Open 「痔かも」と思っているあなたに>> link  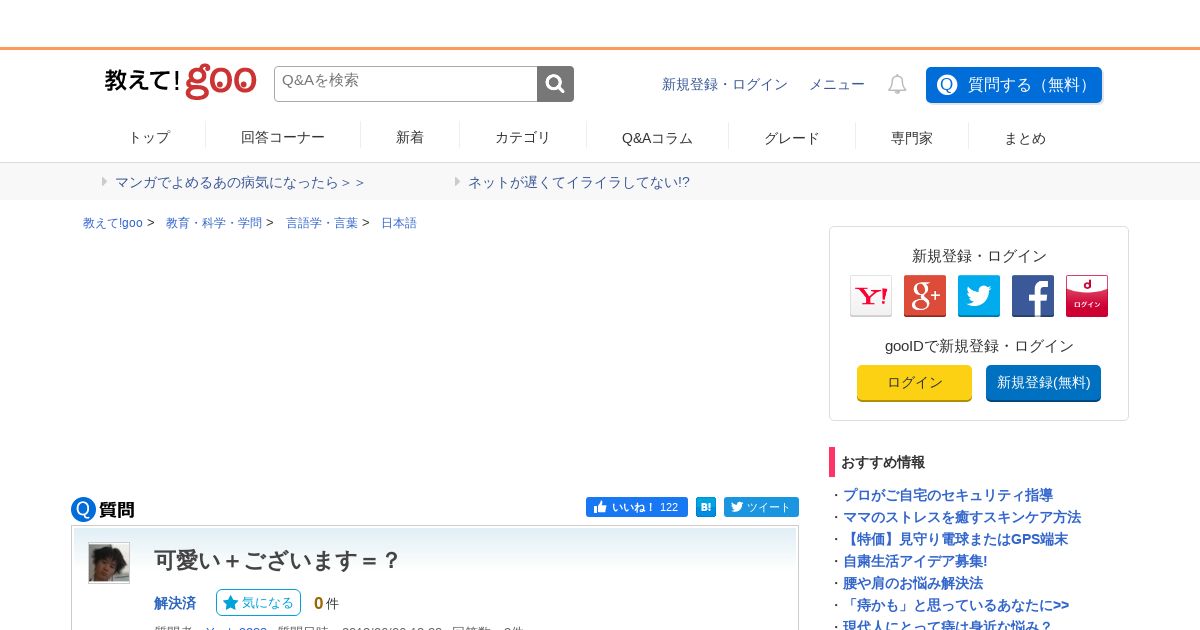[956, 605]
